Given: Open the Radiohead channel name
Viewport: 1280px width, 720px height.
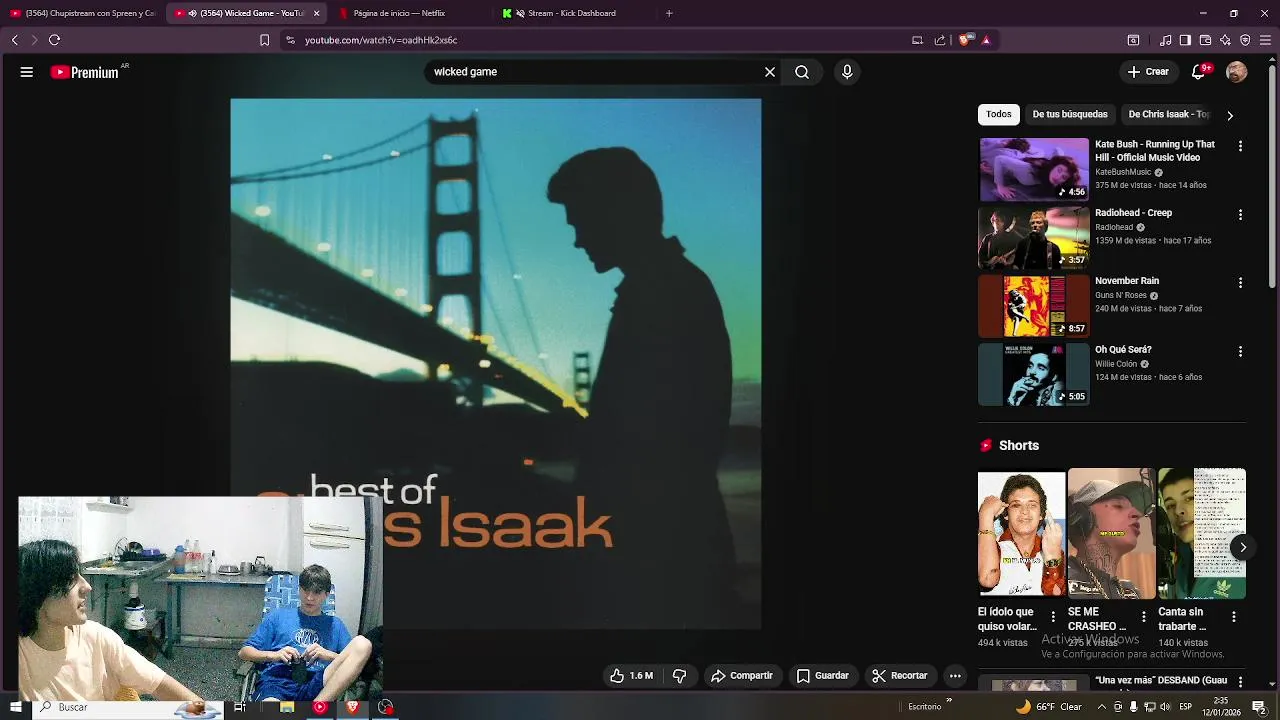Looking at the screenshot, I should (x=1114, y=227).
